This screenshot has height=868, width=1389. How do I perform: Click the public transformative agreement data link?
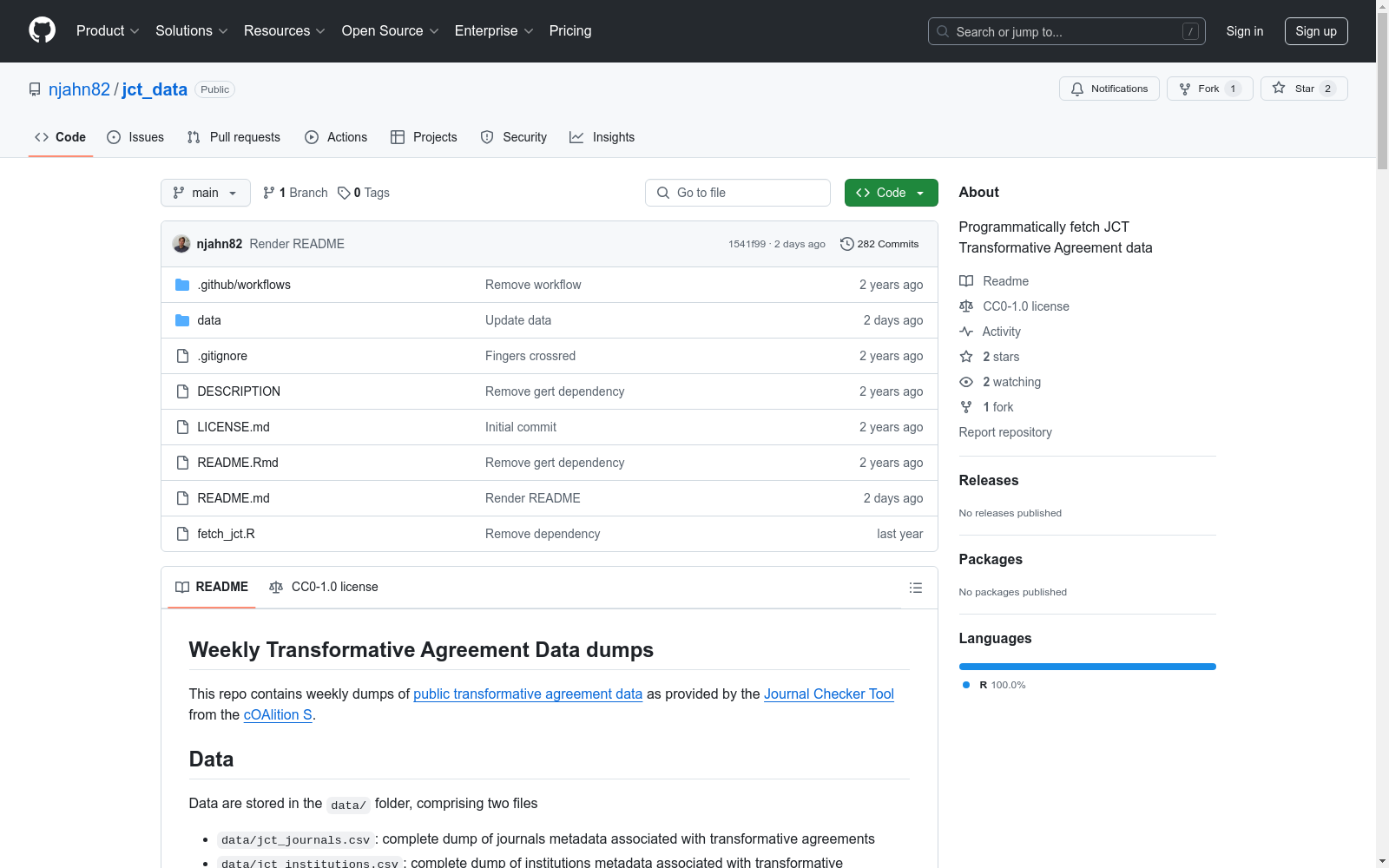click(528, 694)
